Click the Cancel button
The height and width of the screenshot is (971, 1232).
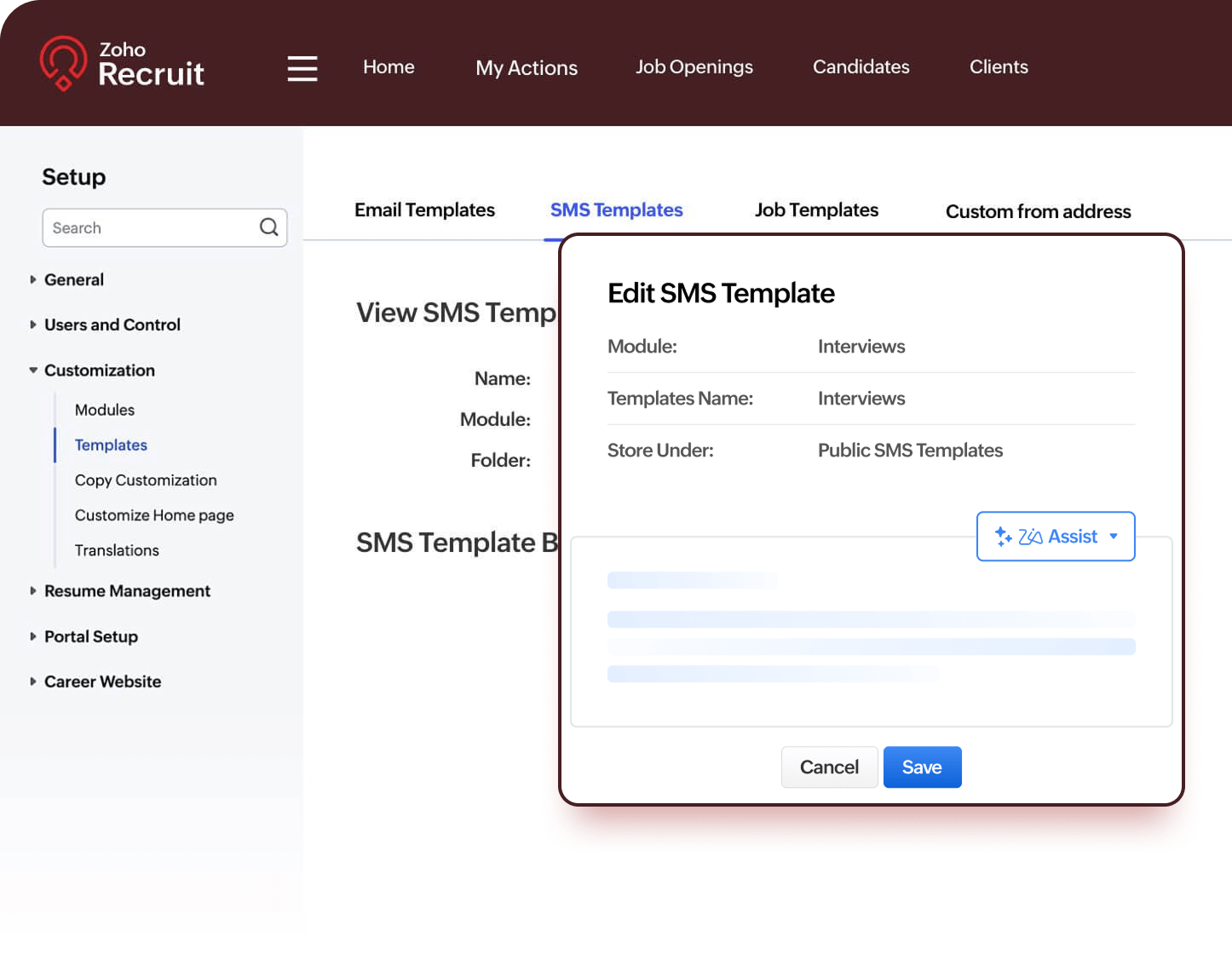click(x=829, y=767)
